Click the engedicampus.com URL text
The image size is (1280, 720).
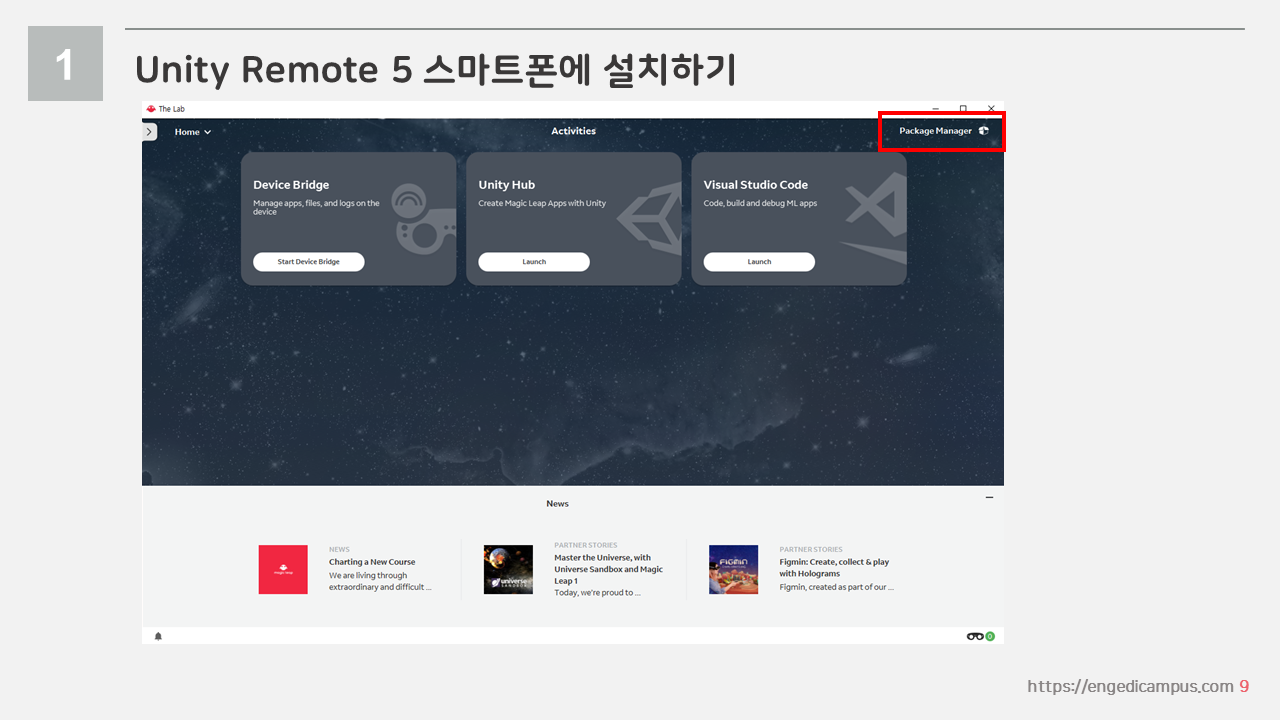(x=1131, y=686)
